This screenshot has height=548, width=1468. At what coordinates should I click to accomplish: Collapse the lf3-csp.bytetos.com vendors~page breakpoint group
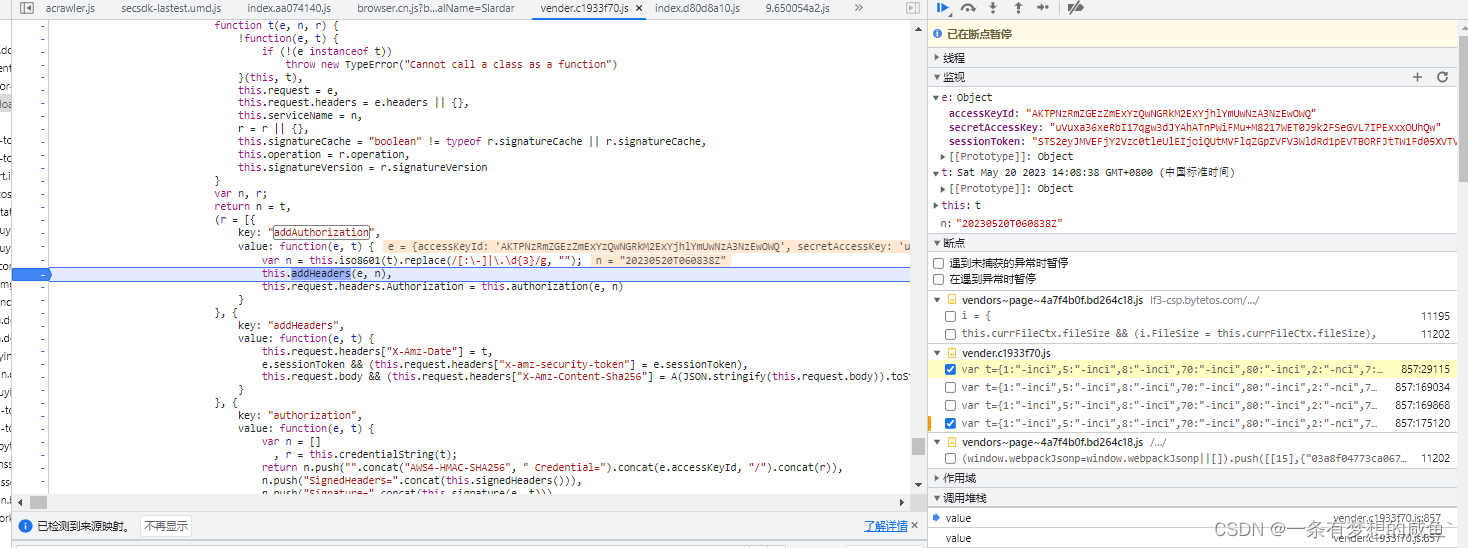tap(938, 299)
